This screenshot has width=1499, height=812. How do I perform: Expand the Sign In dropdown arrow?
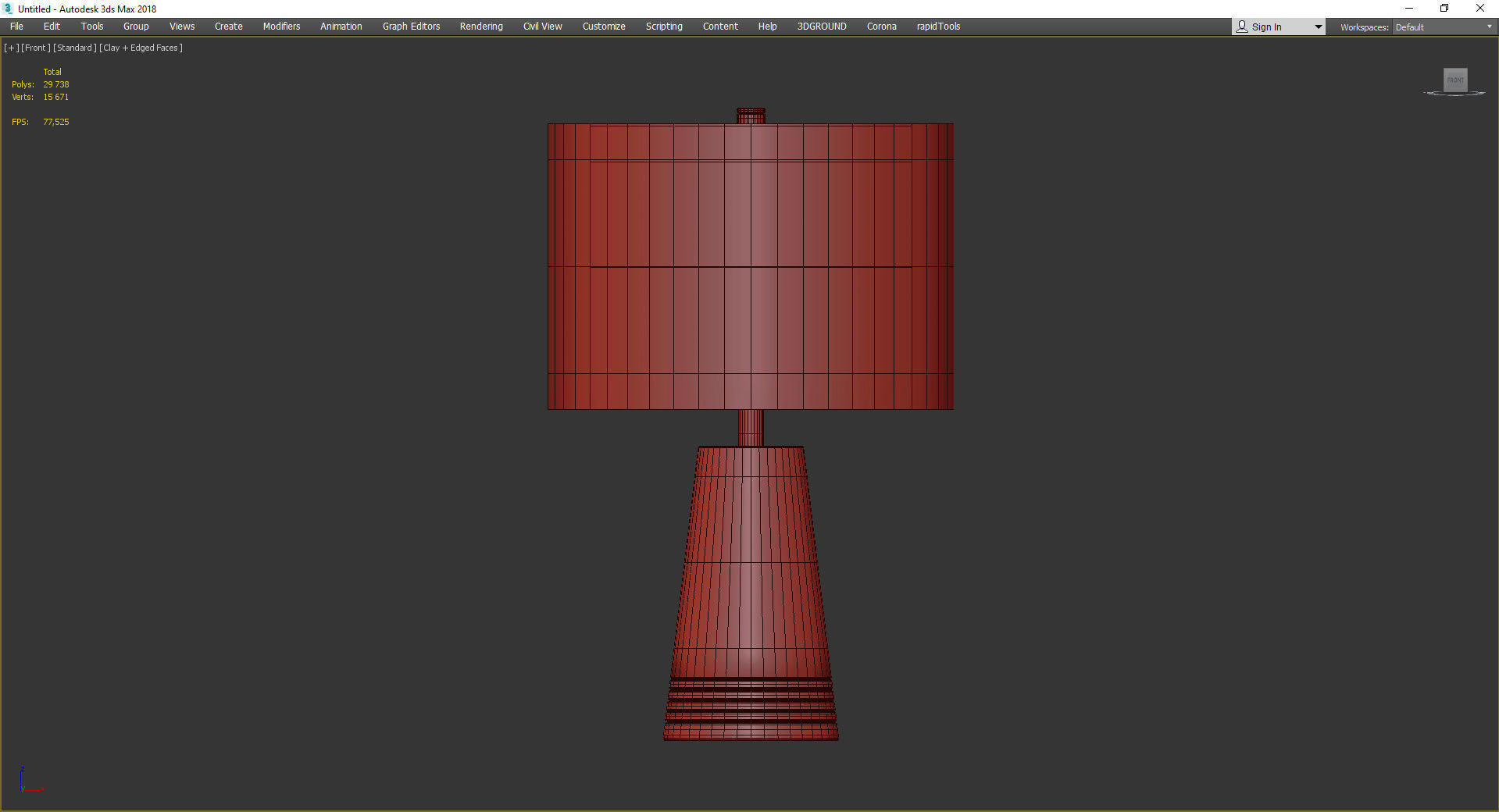(x=1319, y=27)
